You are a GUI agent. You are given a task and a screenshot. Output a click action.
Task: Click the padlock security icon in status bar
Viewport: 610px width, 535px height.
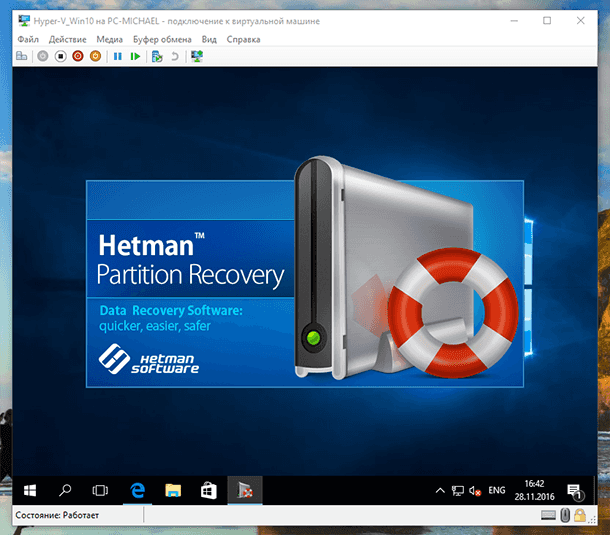pyautogui.click(x=580, y=515)
